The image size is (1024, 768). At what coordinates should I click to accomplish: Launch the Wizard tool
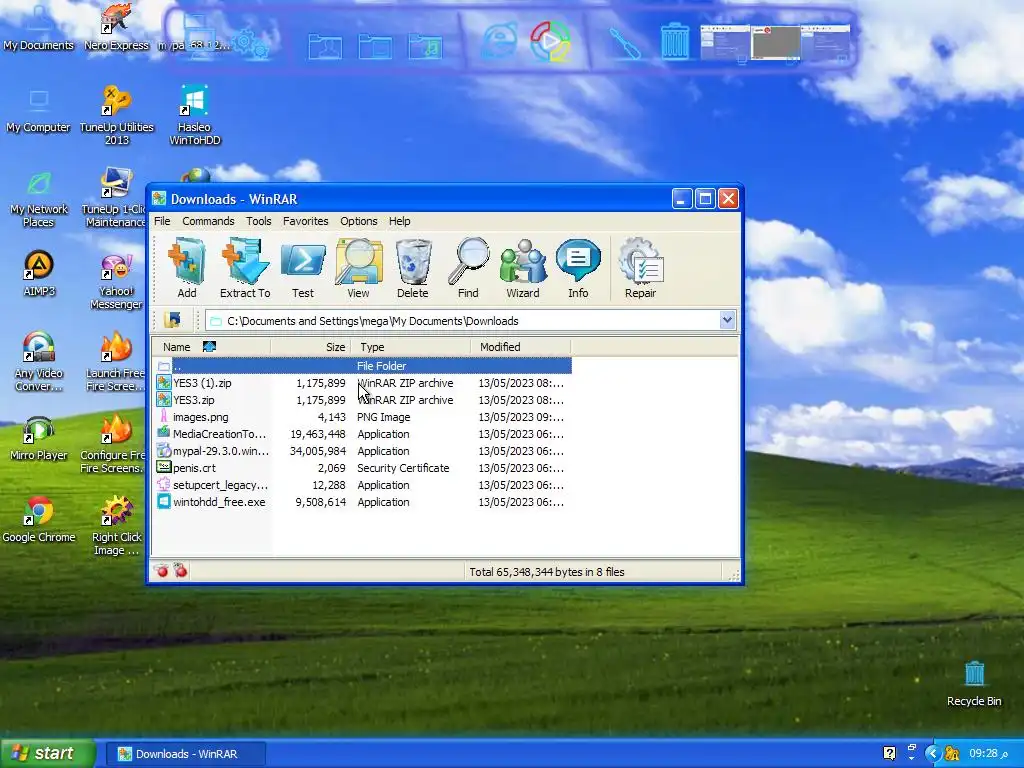[523, 268]
